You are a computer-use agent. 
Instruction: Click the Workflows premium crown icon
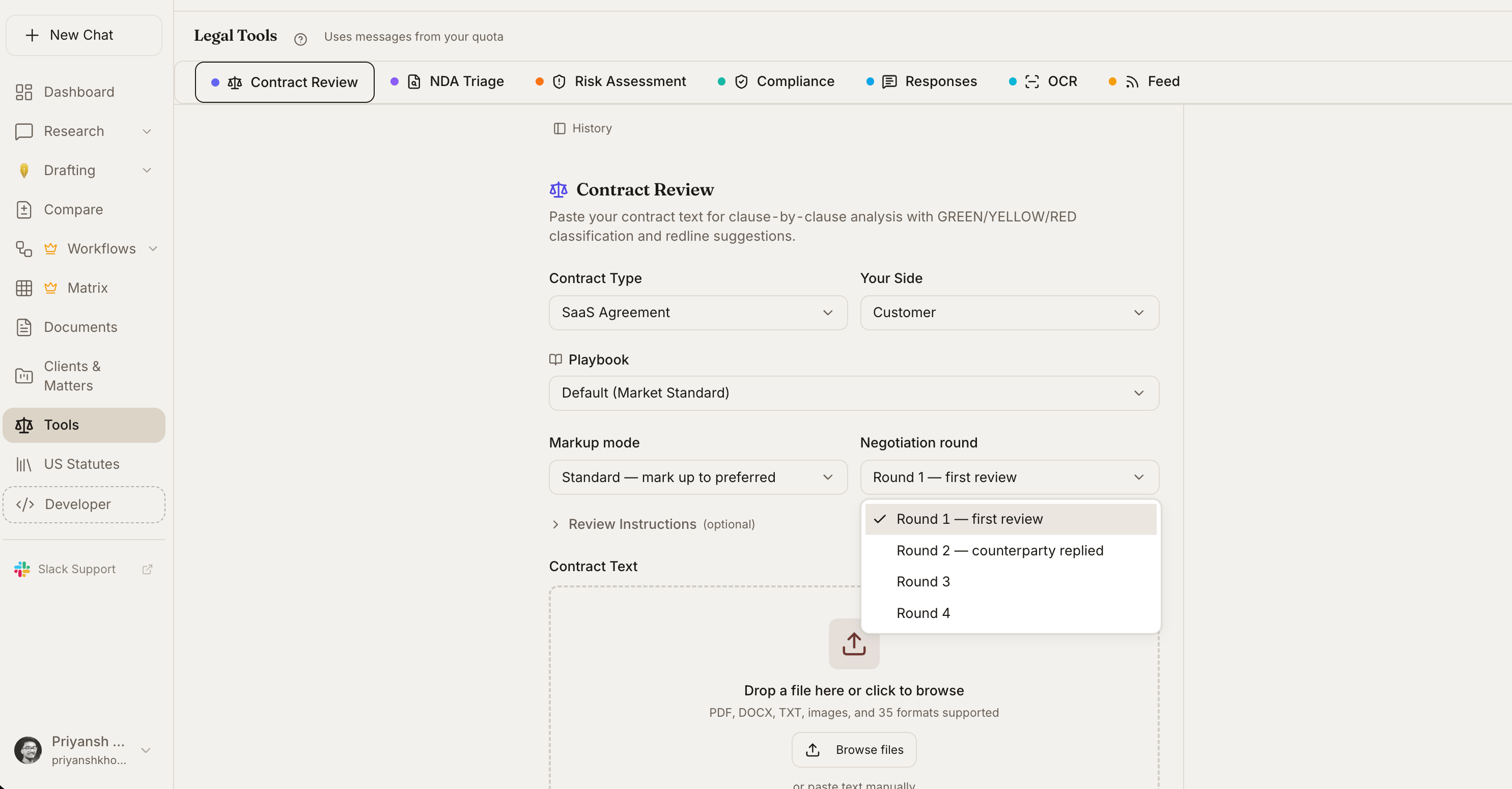pos(51,249)
